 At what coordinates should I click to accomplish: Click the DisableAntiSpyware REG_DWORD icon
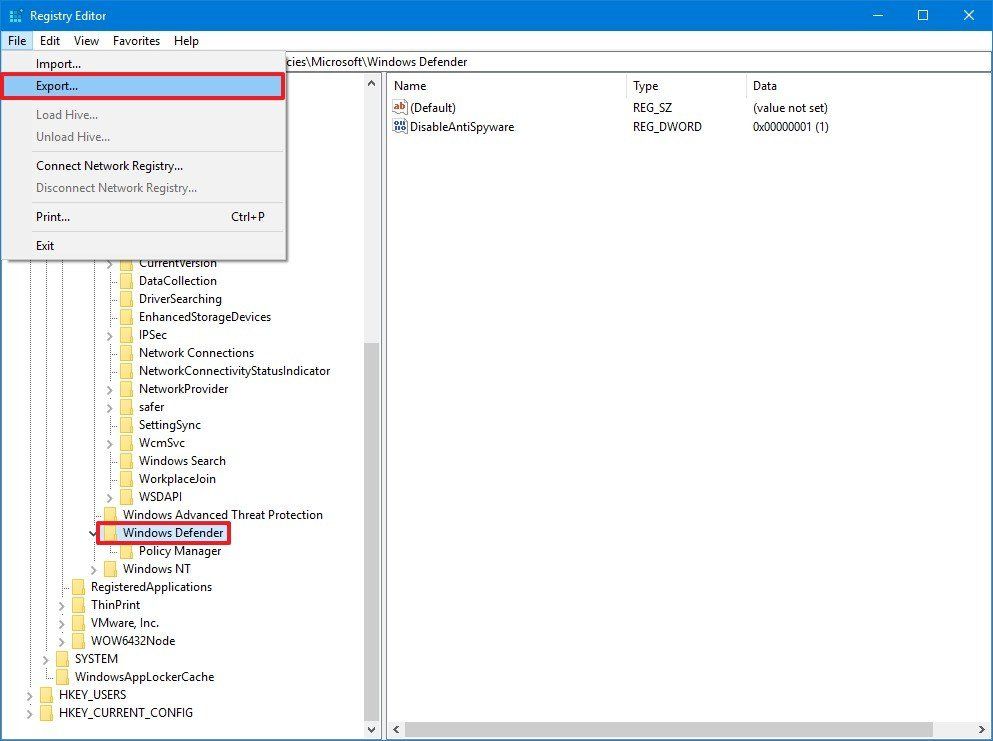coord(400,127)
